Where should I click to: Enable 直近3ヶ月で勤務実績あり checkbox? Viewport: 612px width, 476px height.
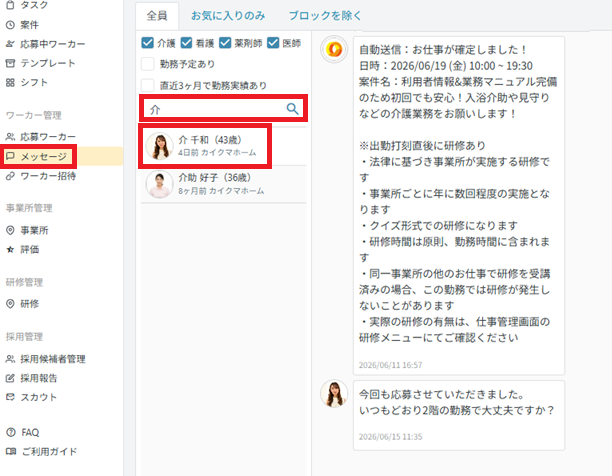(x=148, y=85)
